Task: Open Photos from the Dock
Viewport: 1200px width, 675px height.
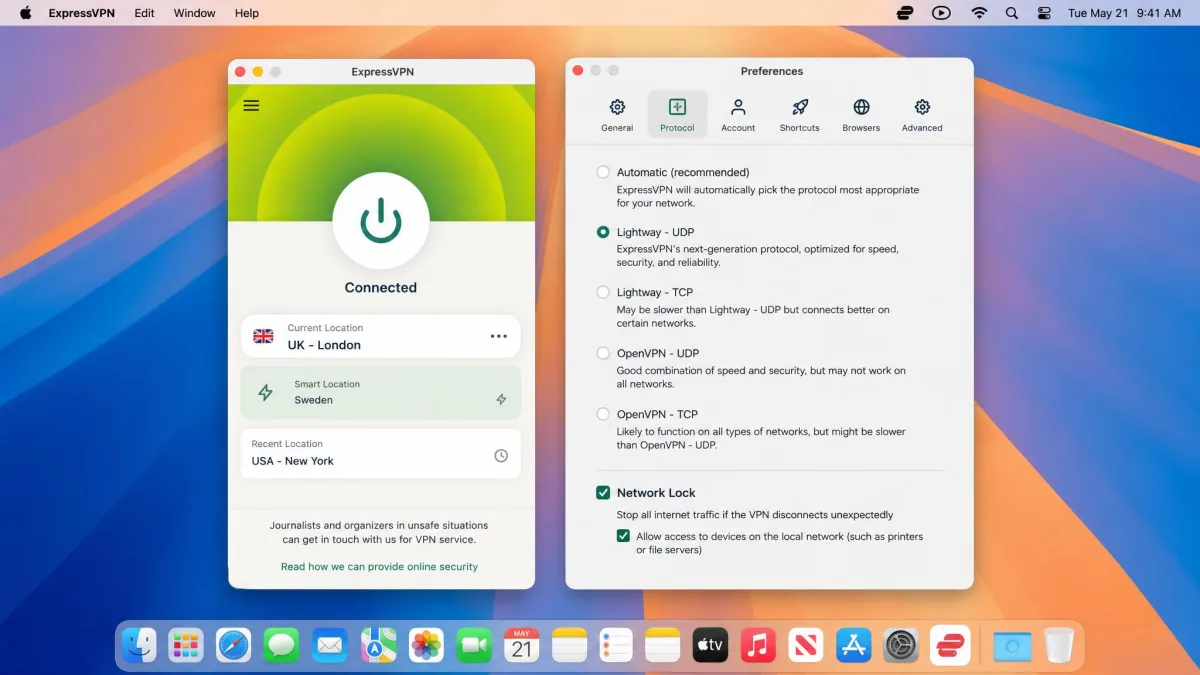Action: point(426,645)
